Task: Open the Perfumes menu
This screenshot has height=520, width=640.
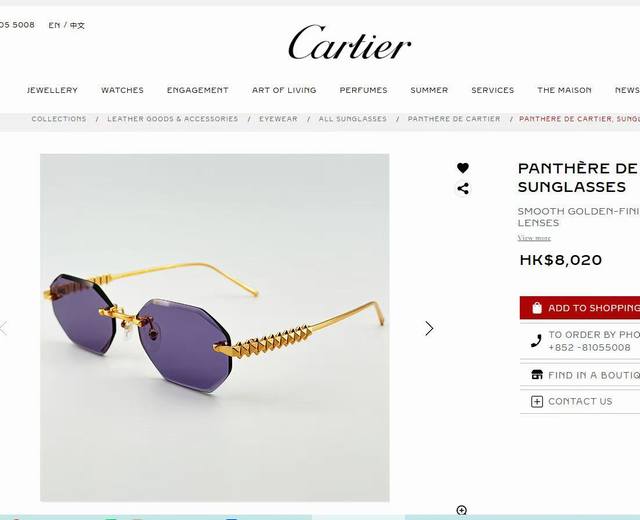Action: coord(364,90)
